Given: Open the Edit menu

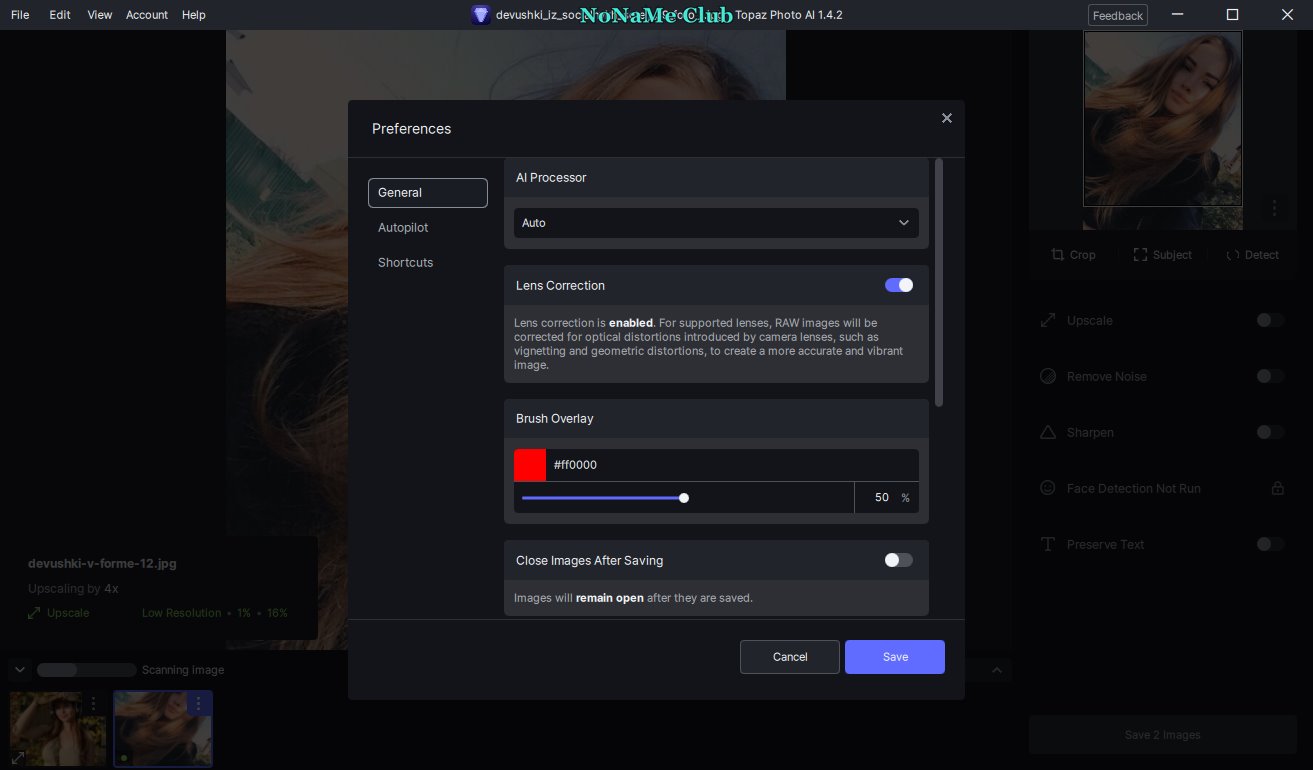Looking at the screenshot, I should point(60,15).
